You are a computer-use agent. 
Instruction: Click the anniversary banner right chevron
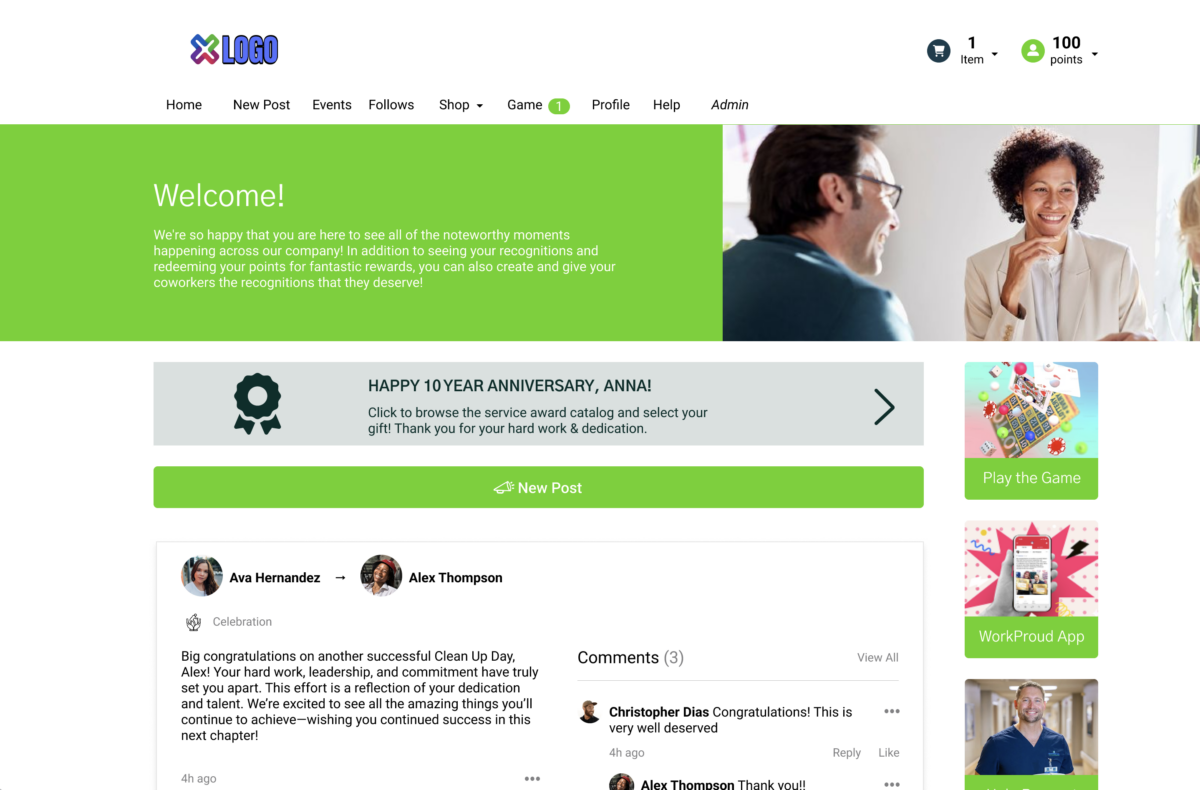[884, 407]
